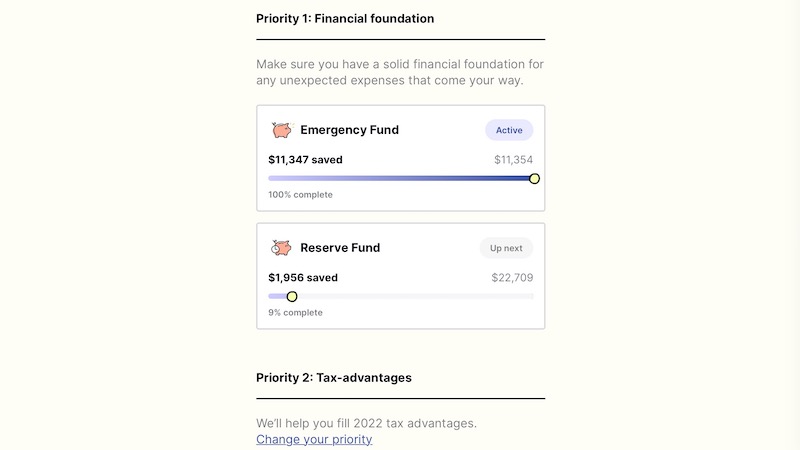Image resolution: width=800 pixels, height=450 pixels.
Task: Click the 9% complete label
Action: 295,313
